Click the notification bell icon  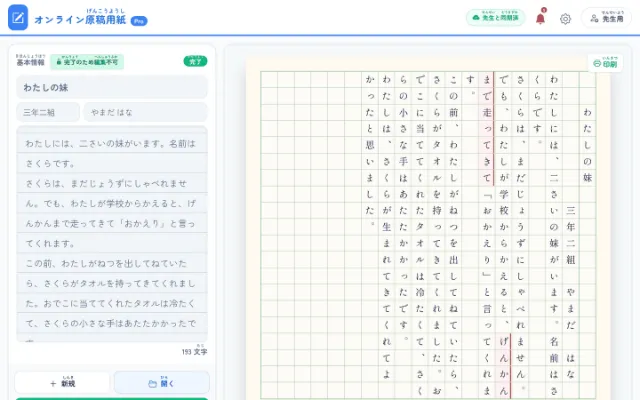click(540, 18)
